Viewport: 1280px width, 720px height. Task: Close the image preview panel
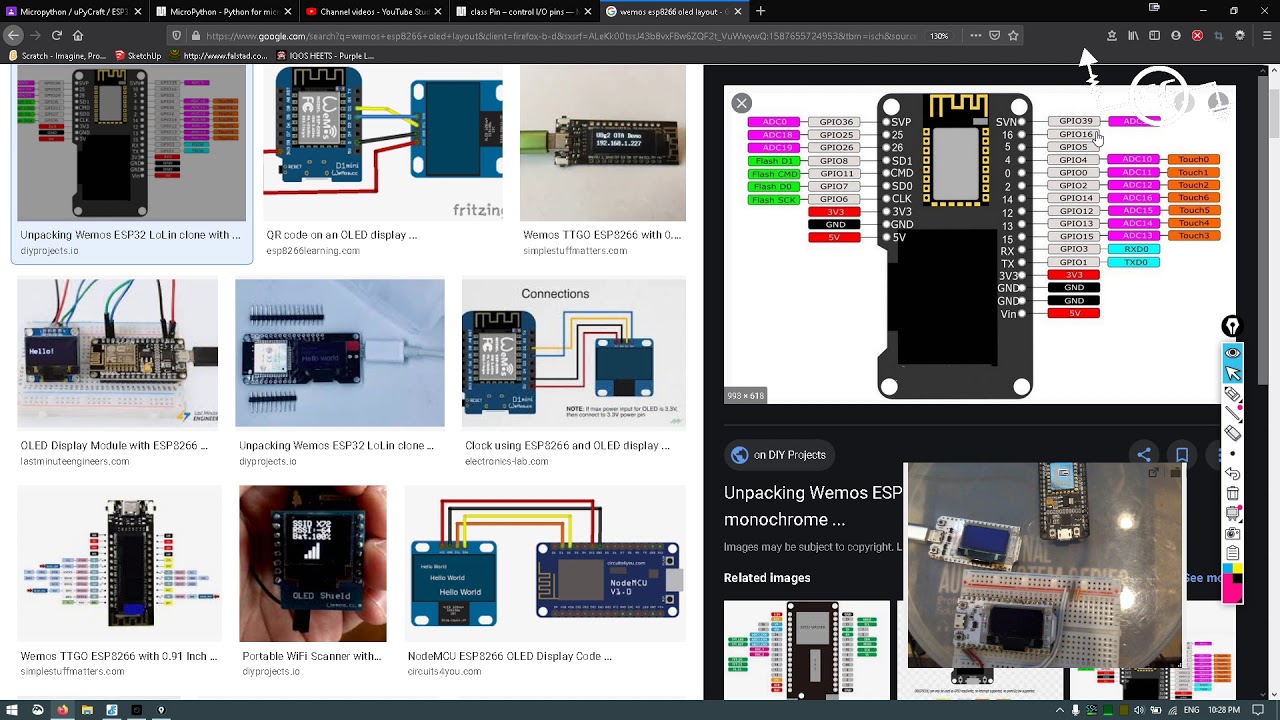741,103
